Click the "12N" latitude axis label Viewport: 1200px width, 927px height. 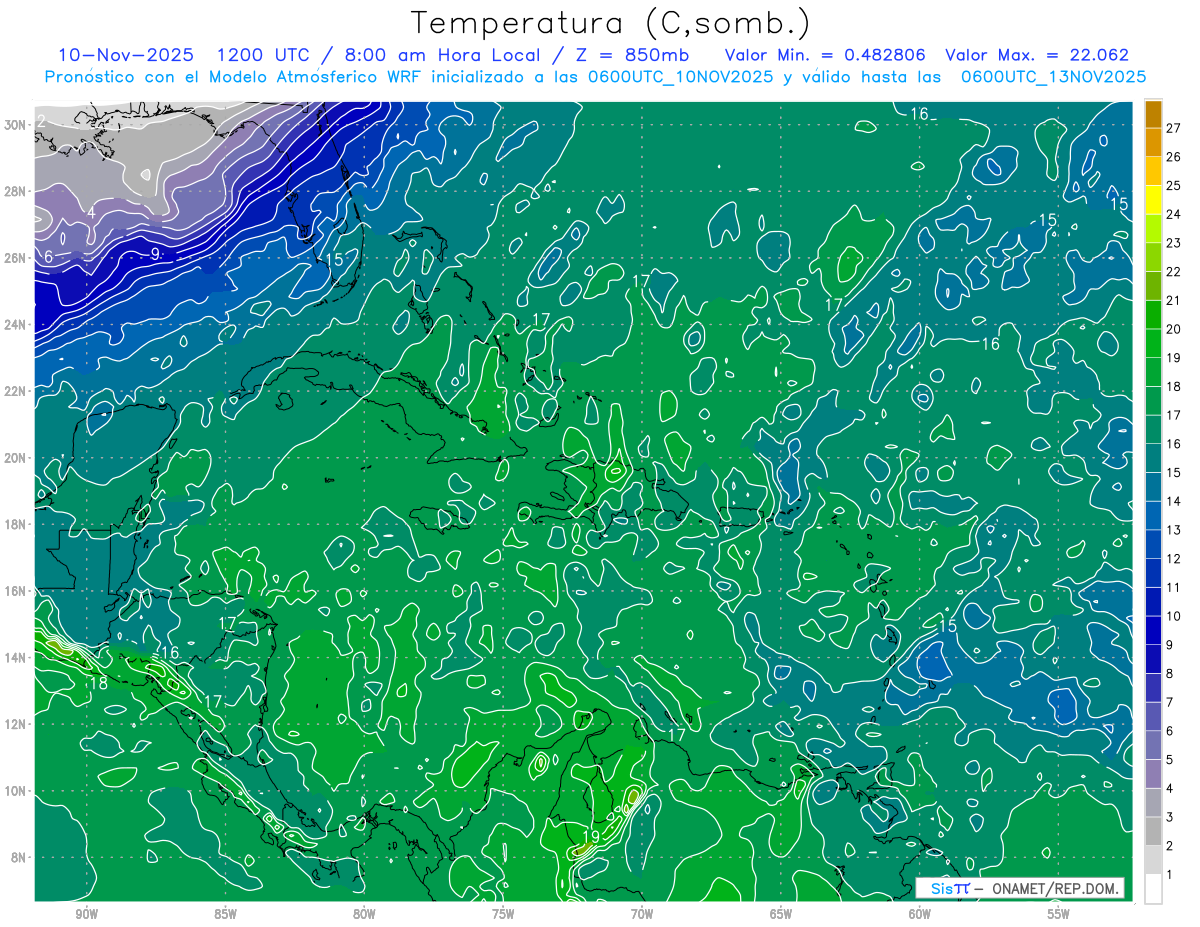coord(15,724)
